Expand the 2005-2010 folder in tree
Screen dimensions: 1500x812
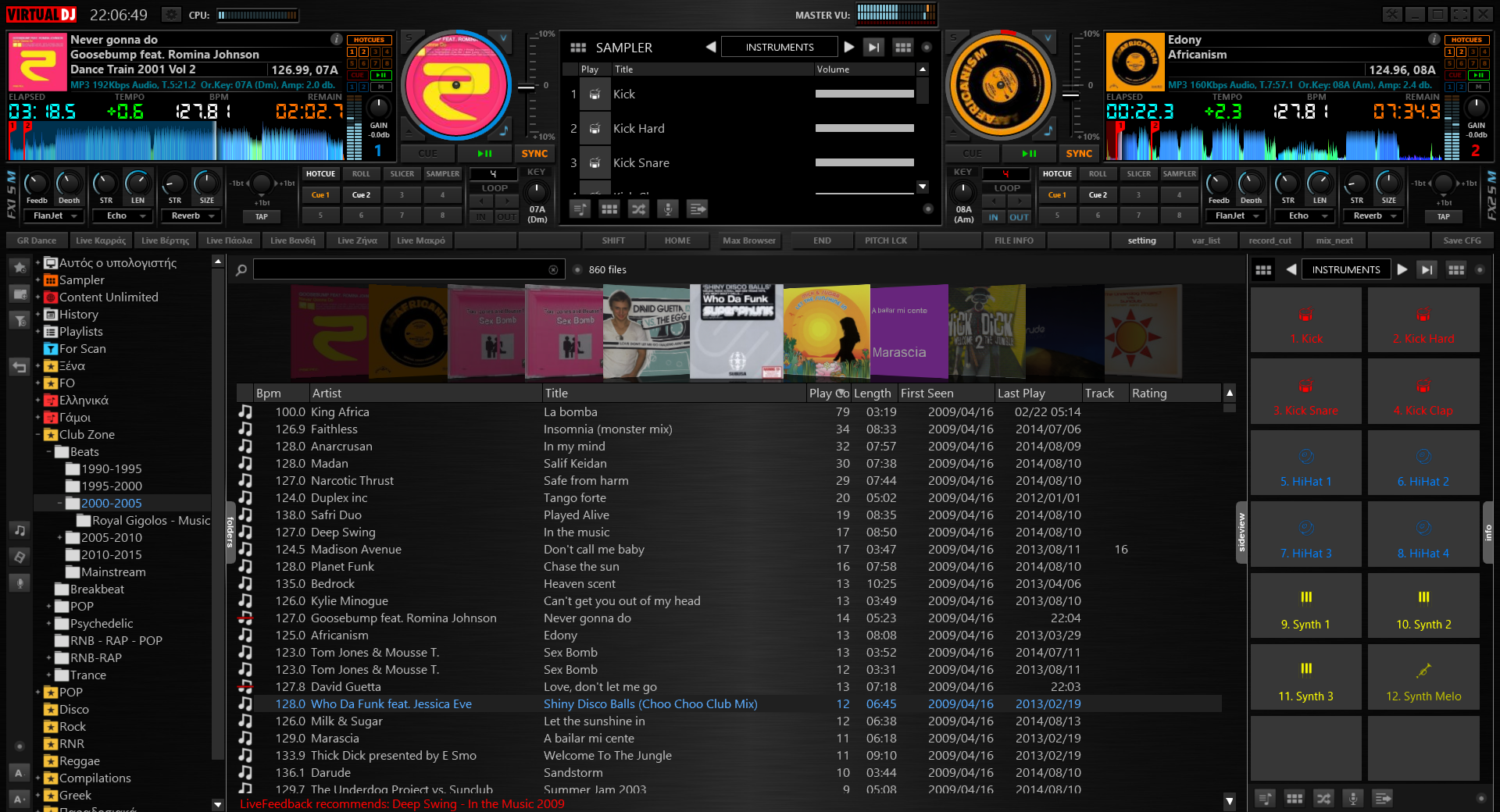[59, 538]
